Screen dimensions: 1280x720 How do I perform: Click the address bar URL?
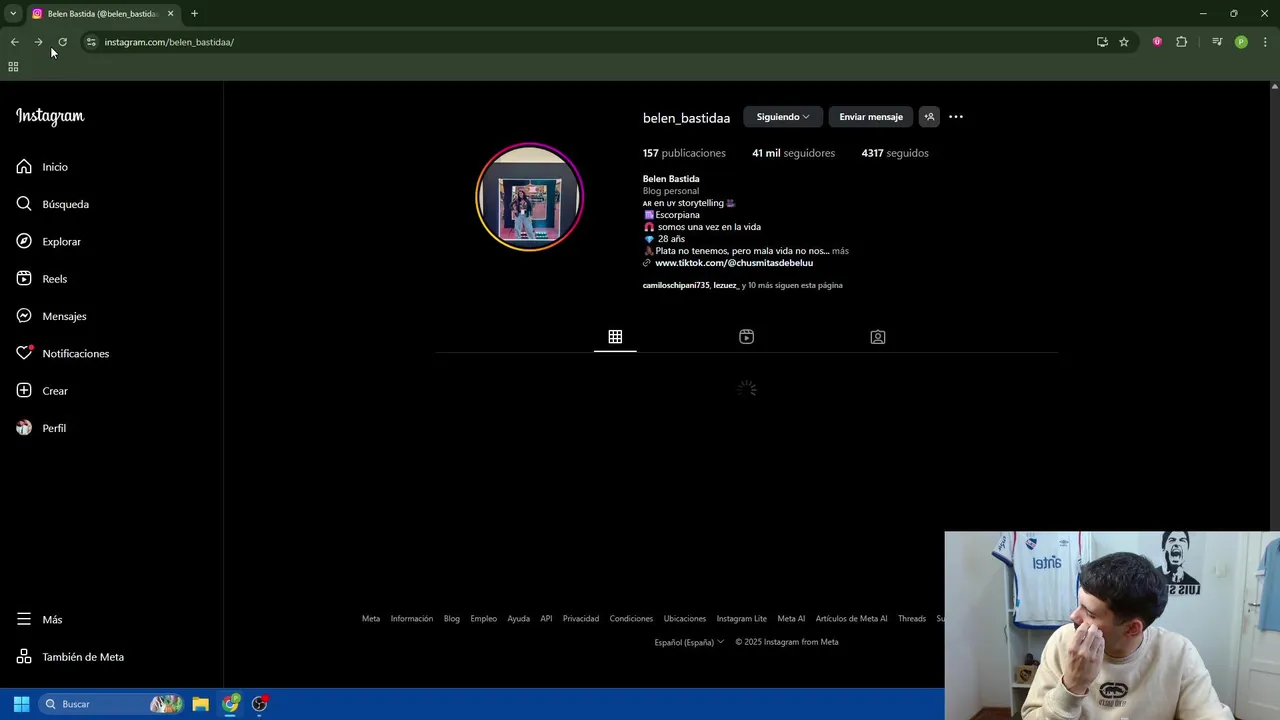169,42
